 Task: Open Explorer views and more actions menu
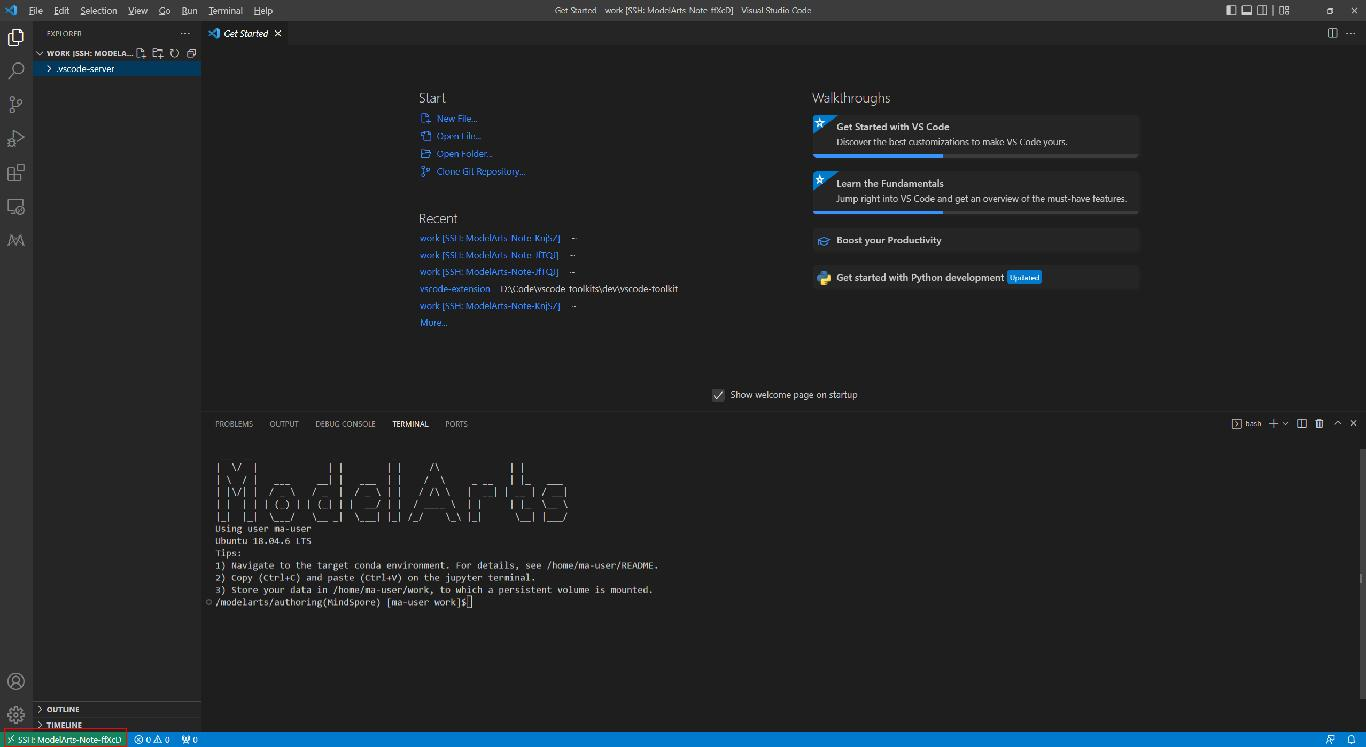(x=185, y=33)
